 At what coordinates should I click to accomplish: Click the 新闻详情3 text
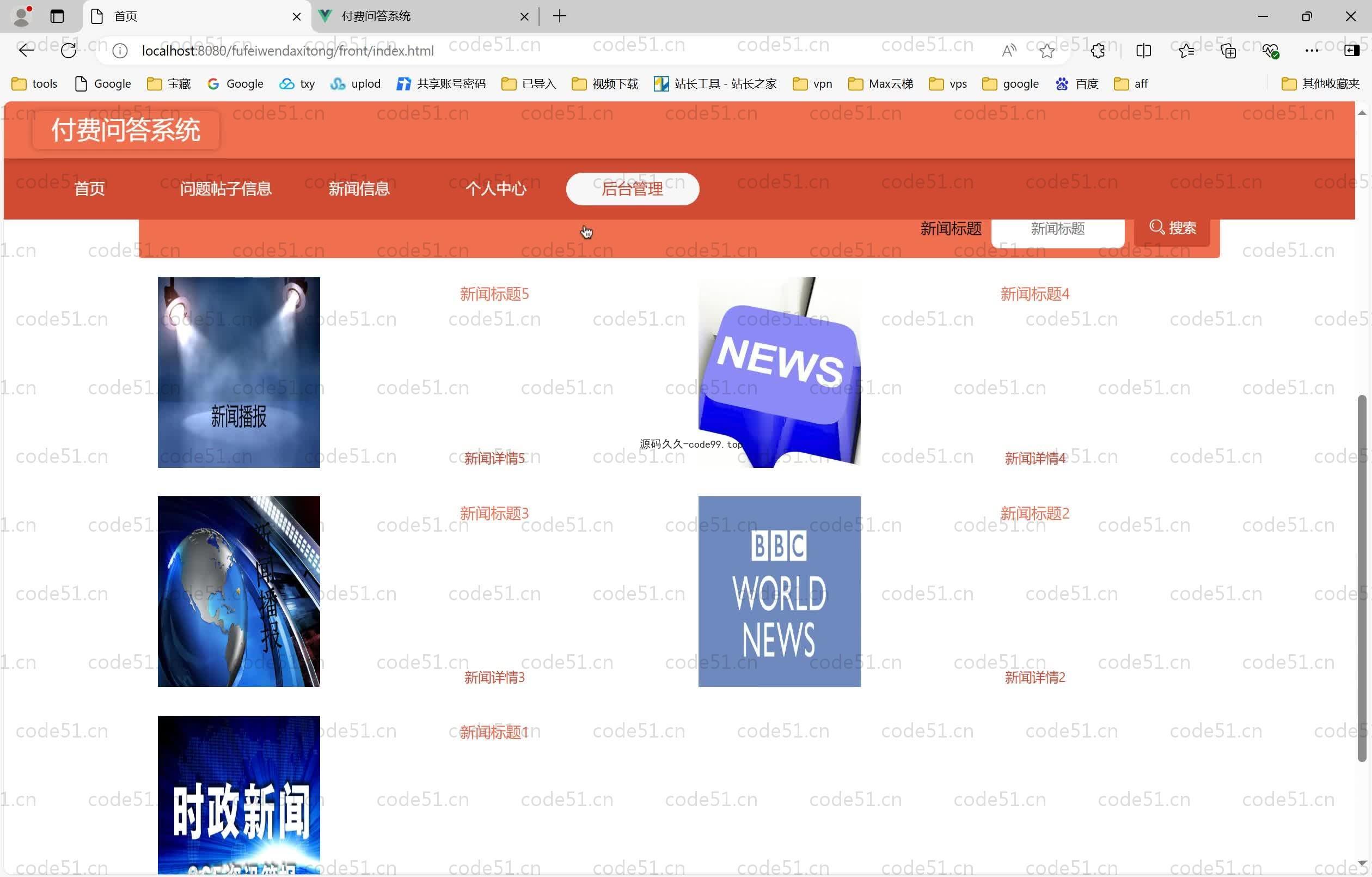pyautogui.click(x=494, y=678)
